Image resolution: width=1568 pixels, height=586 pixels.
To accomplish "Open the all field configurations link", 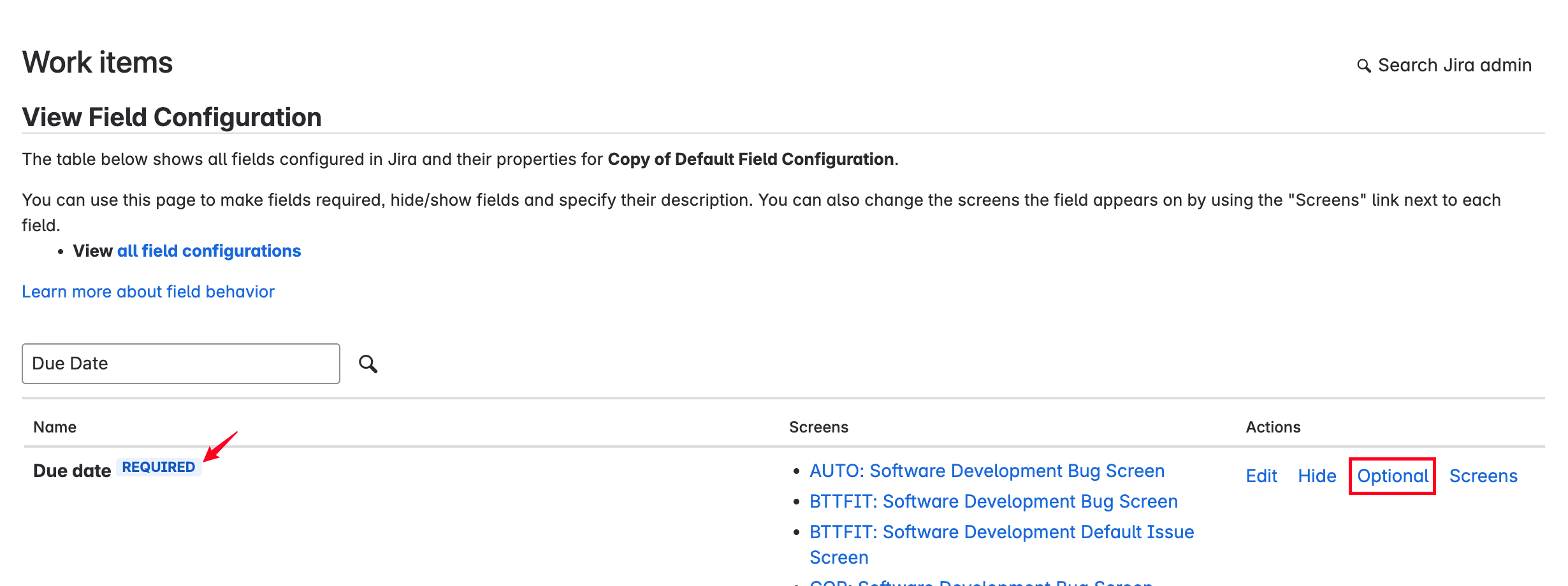I will (x=208, y=251).
